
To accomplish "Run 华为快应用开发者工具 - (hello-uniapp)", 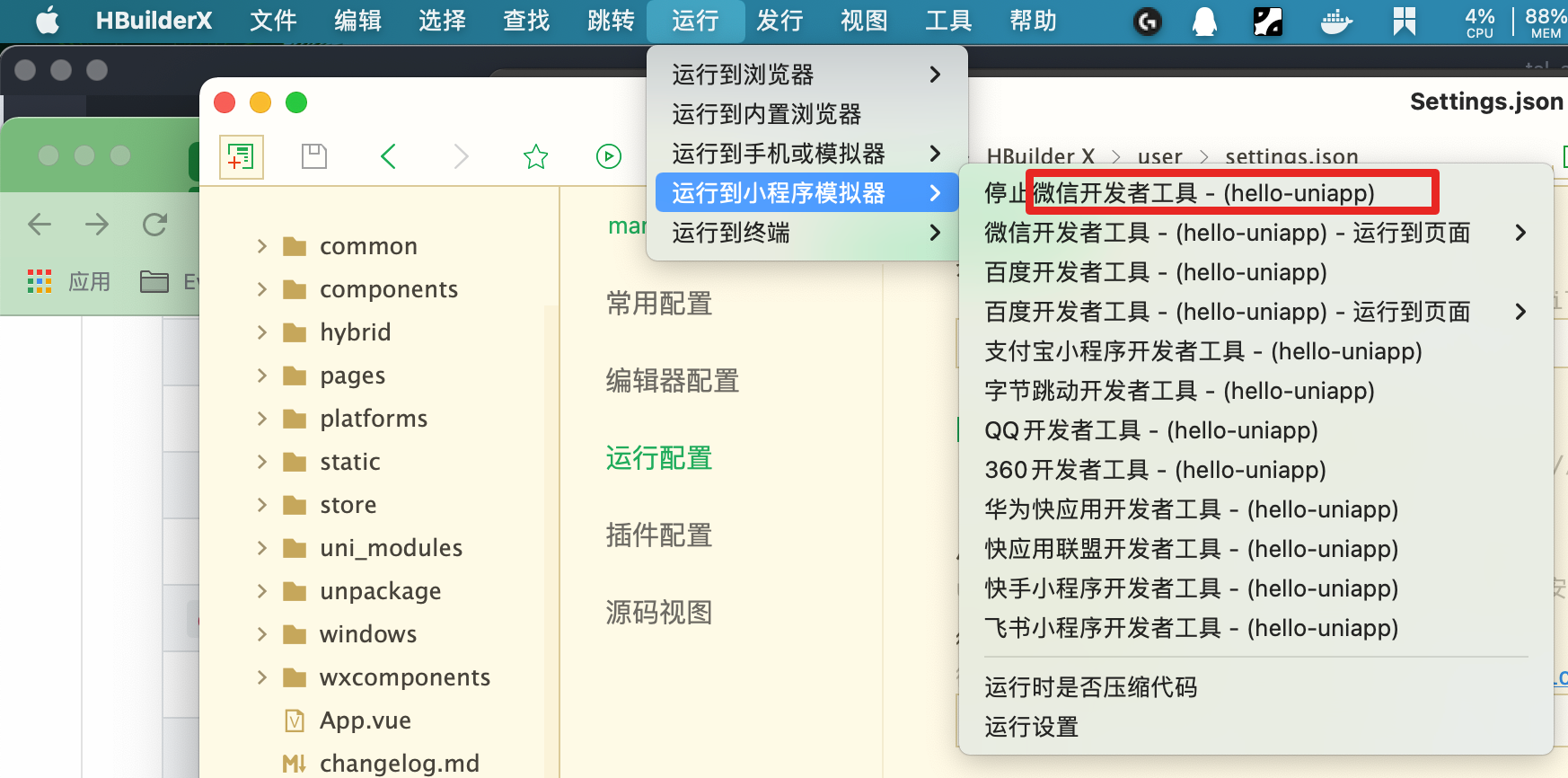I will pyautogui.click(x=1255, y=509).
